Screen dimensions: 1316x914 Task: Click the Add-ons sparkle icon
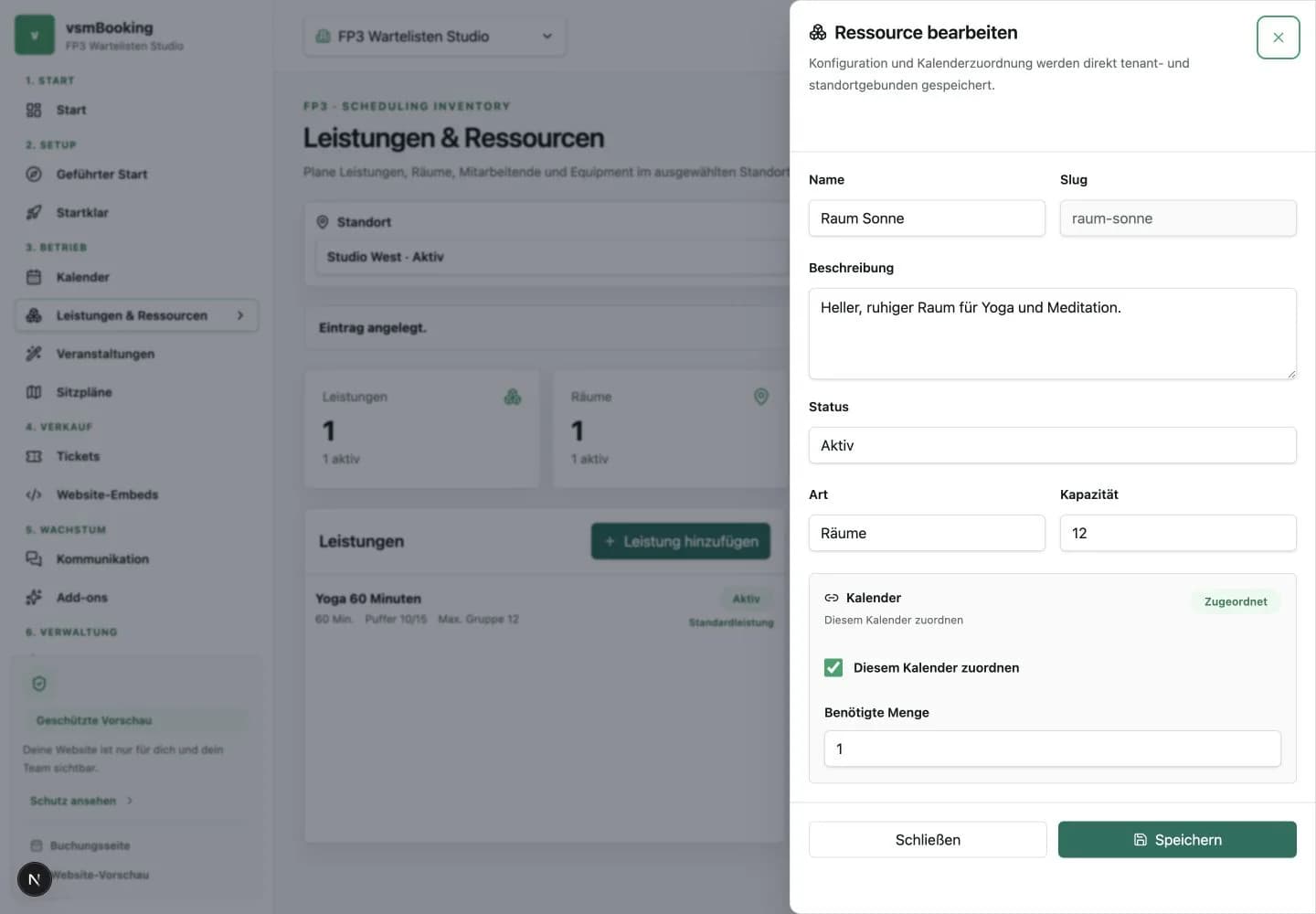pyautogui.click(x=34, y=597)
